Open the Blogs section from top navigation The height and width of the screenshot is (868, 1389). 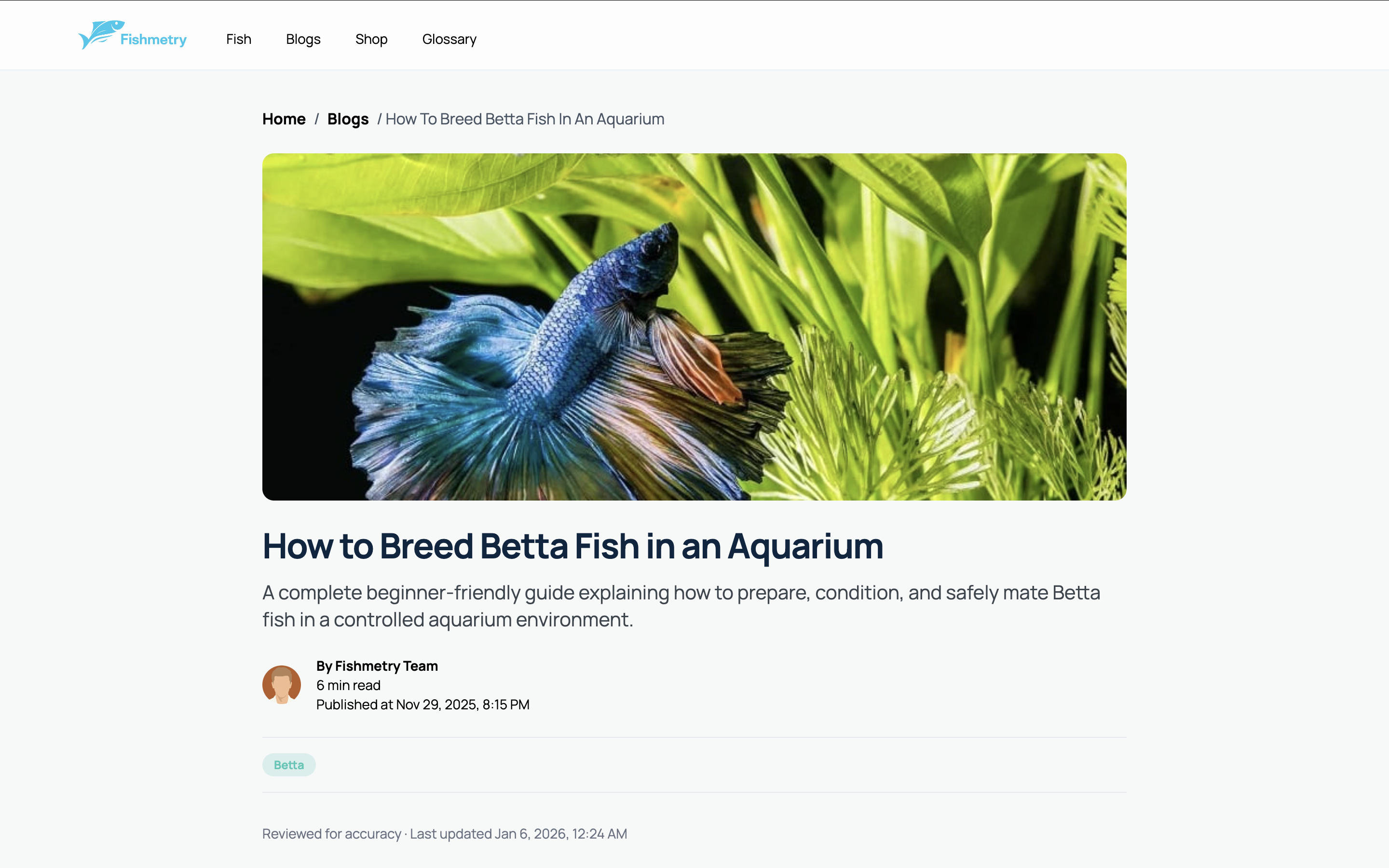pyautogui.click(x=303, y=39)
